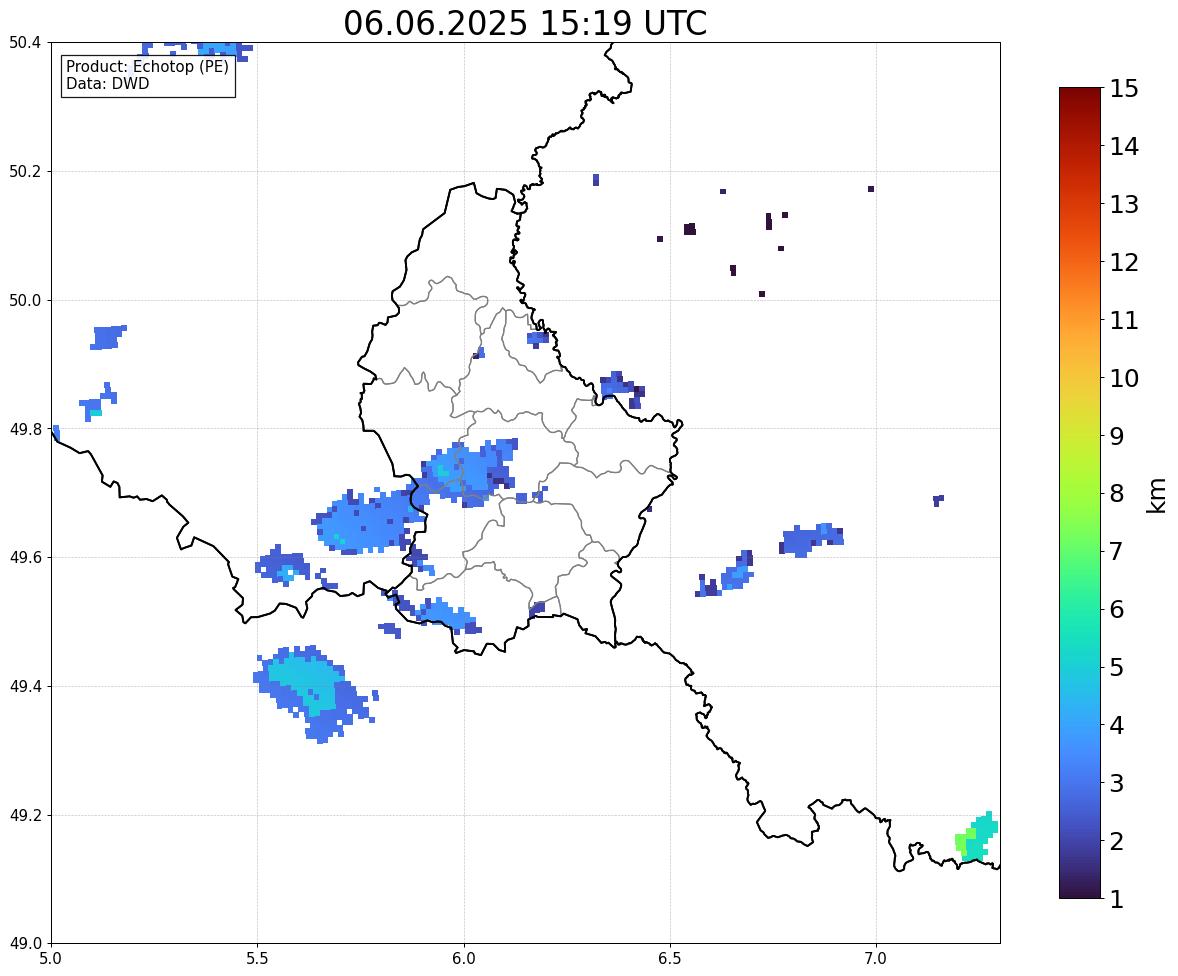Click colorbar tick label '1'
This screenshot has width=1178, height=976.
coord(1117,899)
